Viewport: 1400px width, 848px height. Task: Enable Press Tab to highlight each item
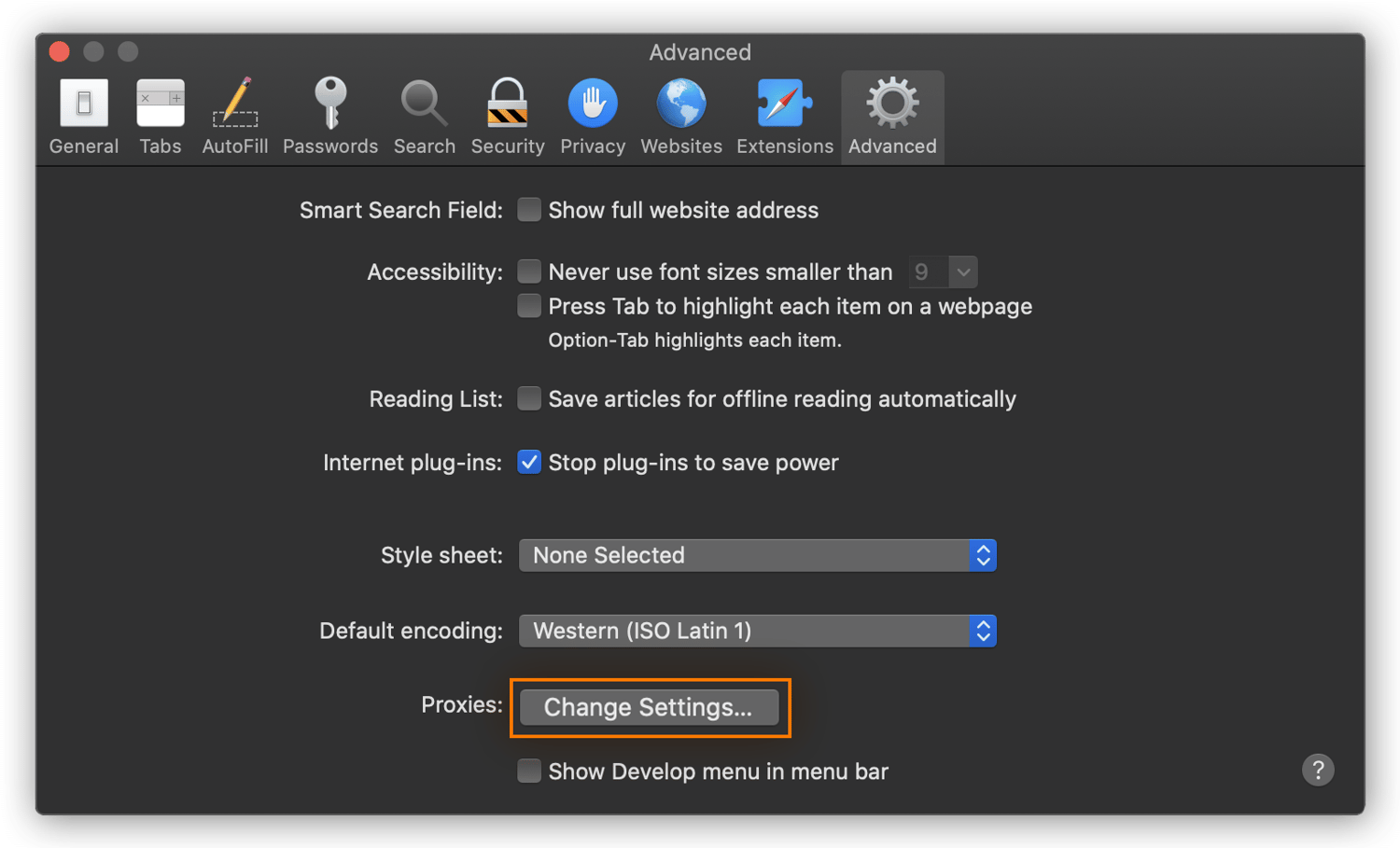pos(529,306)
